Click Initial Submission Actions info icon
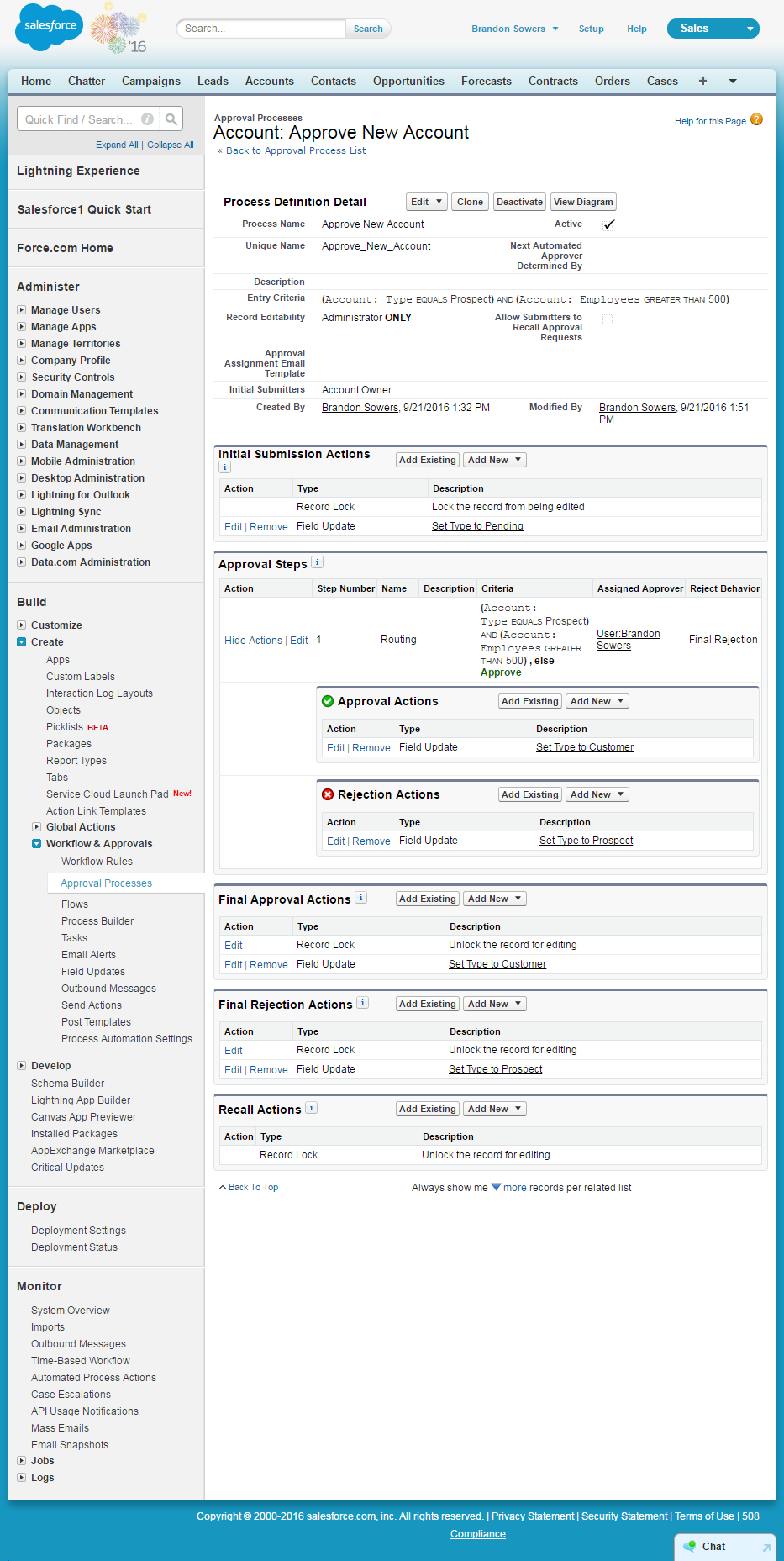Image resolution: width=784 pixels, height=1561 pixels. (224, 467)
